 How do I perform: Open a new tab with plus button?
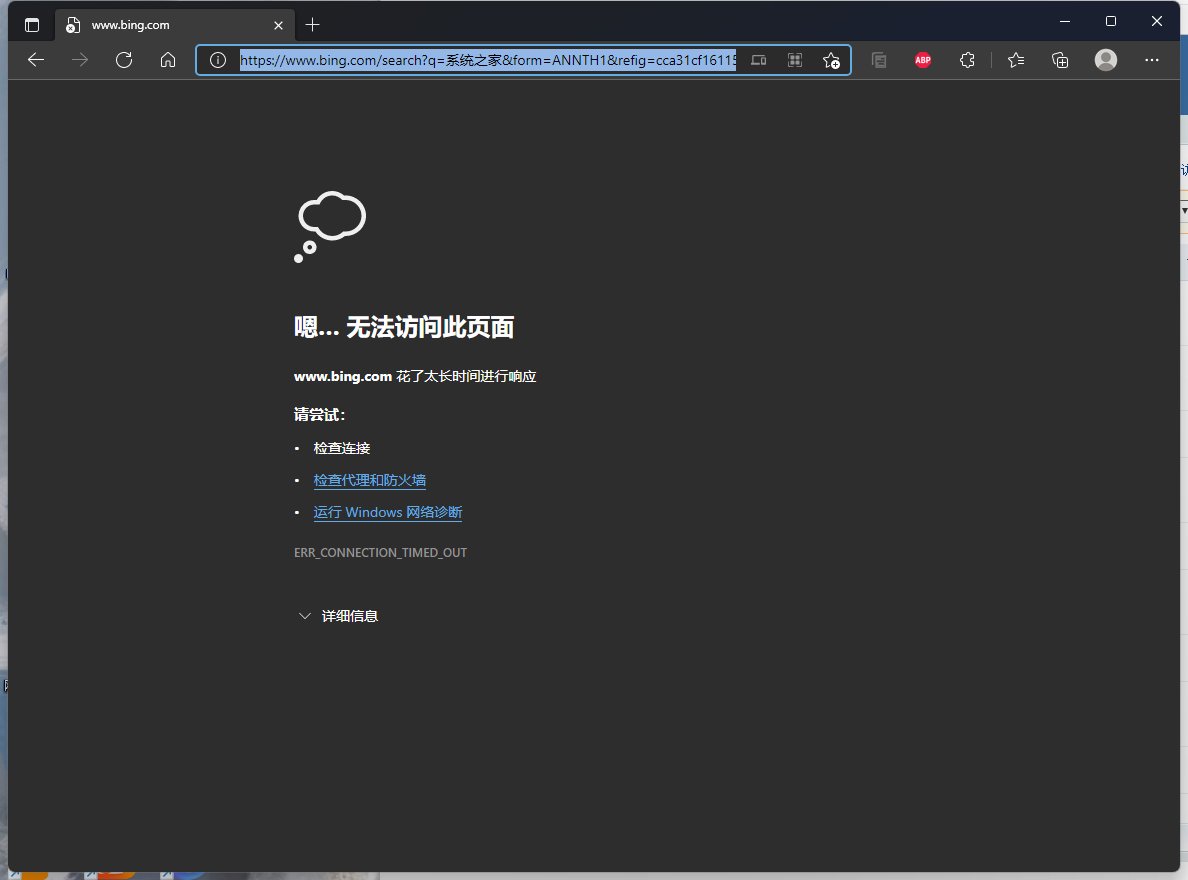coord(312,25)
